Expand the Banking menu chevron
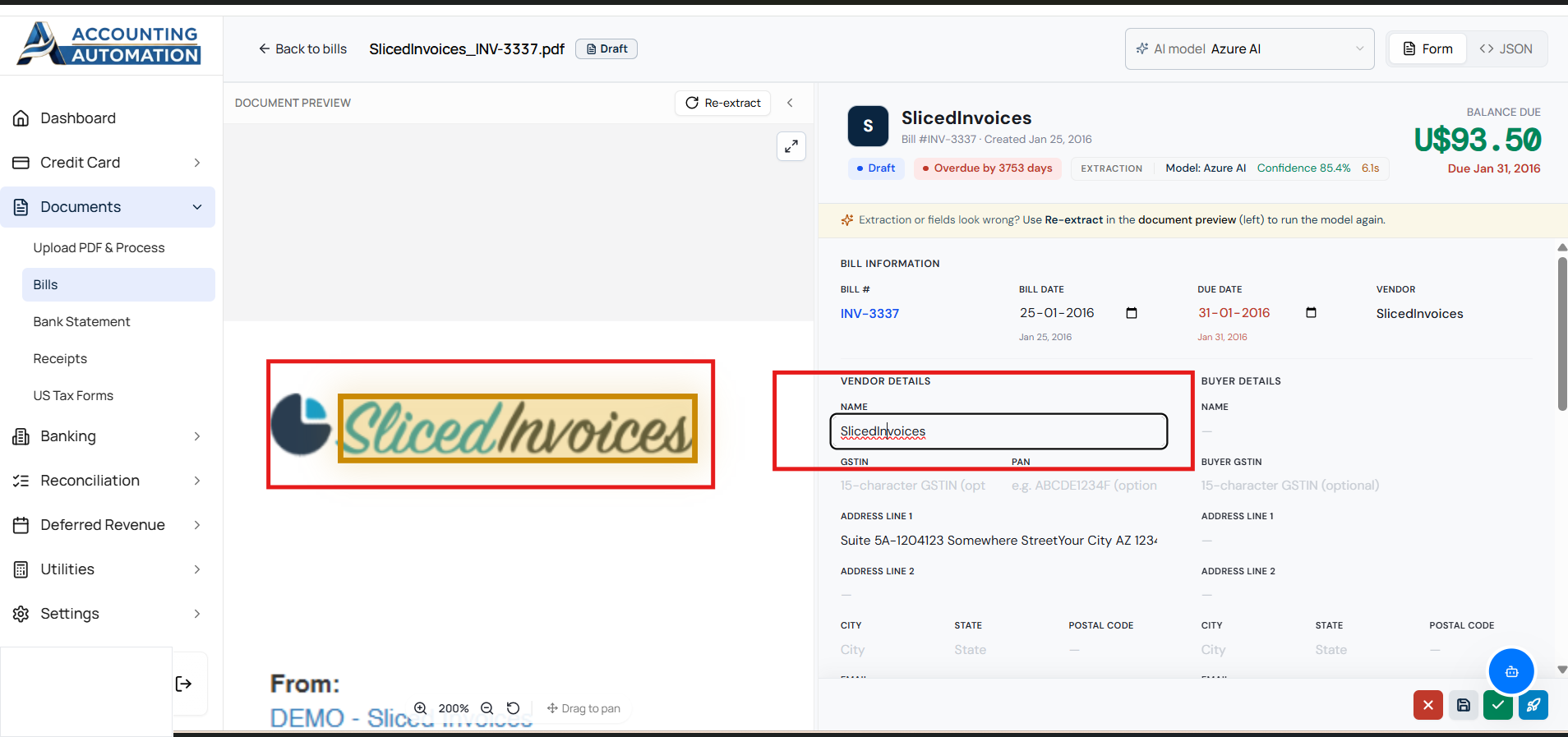This screenshot has height=737, width=1568. click(197, 436)
